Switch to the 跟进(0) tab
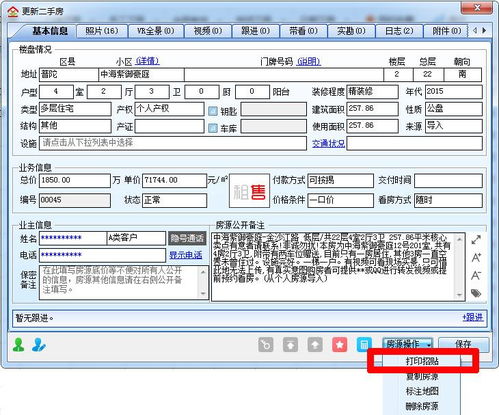 (x=255, y=31)
